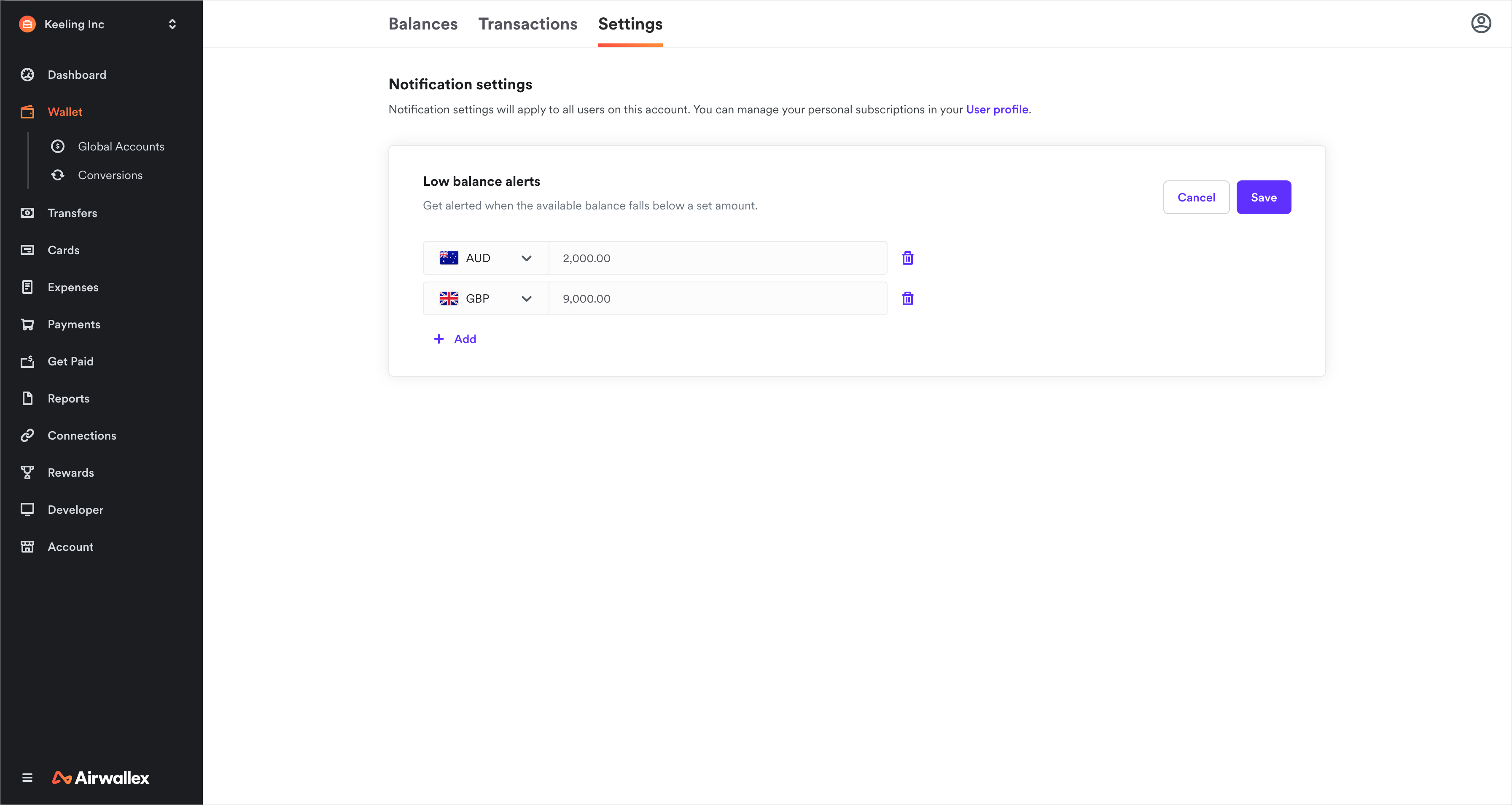The image size is (1512, 805).
Task: Open Connections label in sidebar
Action: (81, 435)
